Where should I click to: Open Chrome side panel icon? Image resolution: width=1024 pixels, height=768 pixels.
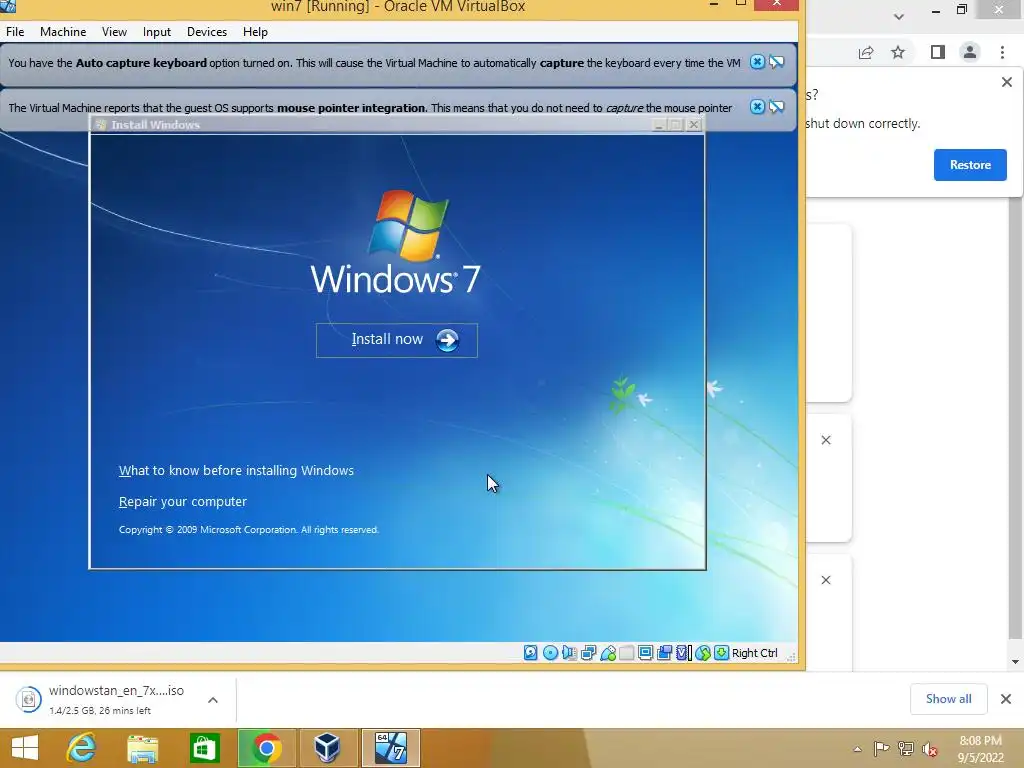click(x=938, y=52)
